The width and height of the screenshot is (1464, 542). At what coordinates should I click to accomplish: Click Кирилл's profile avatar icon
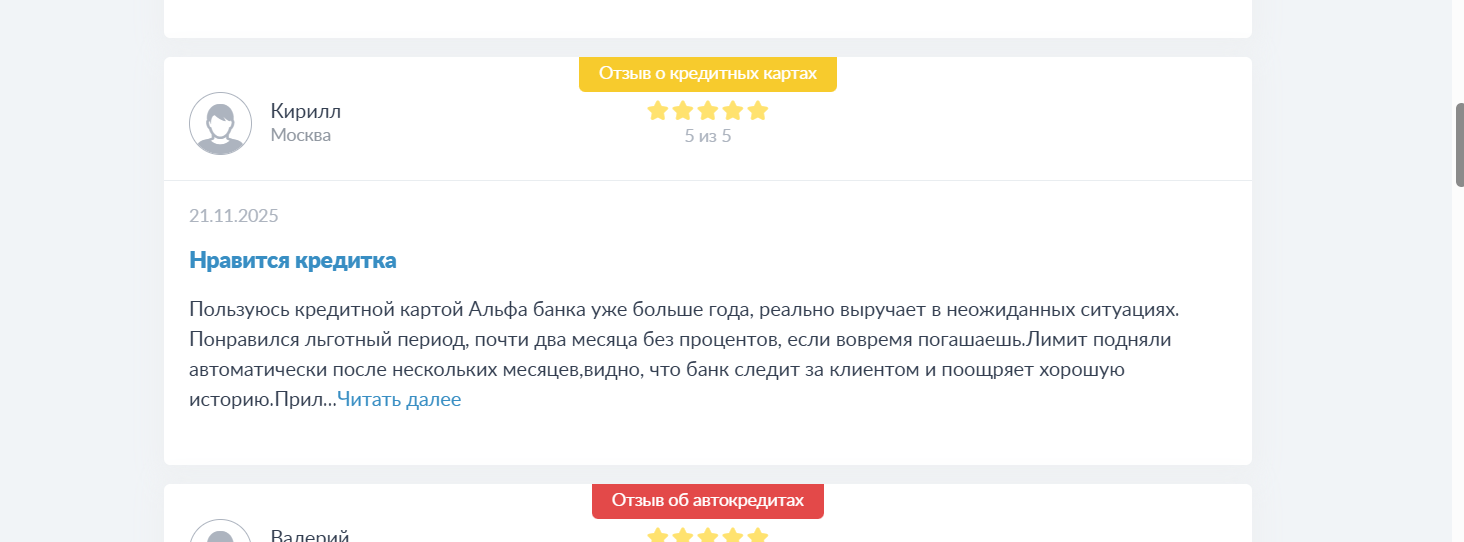[x=220, y=124]
